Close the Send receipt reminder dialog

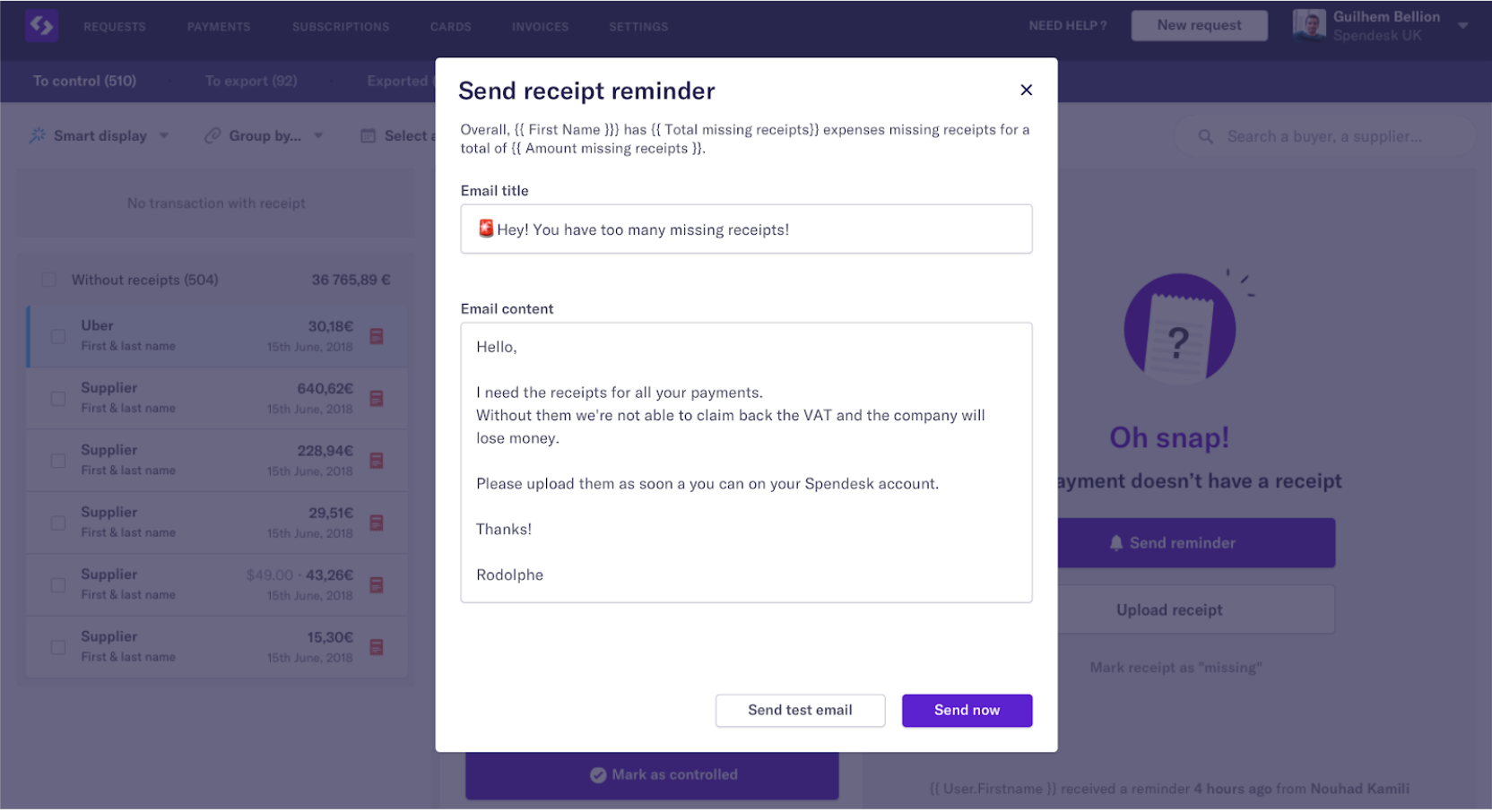1027,90
